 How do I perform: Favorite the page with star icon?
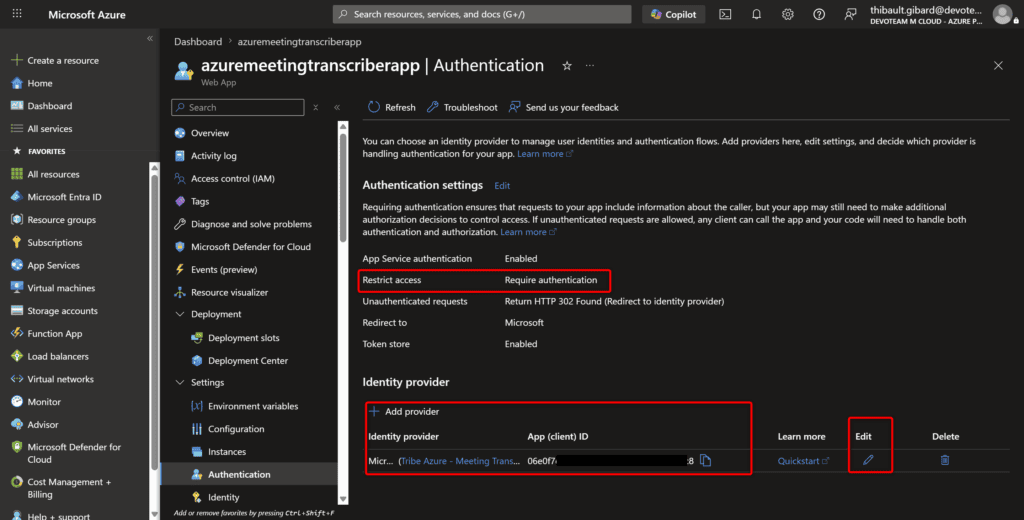pos(567,65)
